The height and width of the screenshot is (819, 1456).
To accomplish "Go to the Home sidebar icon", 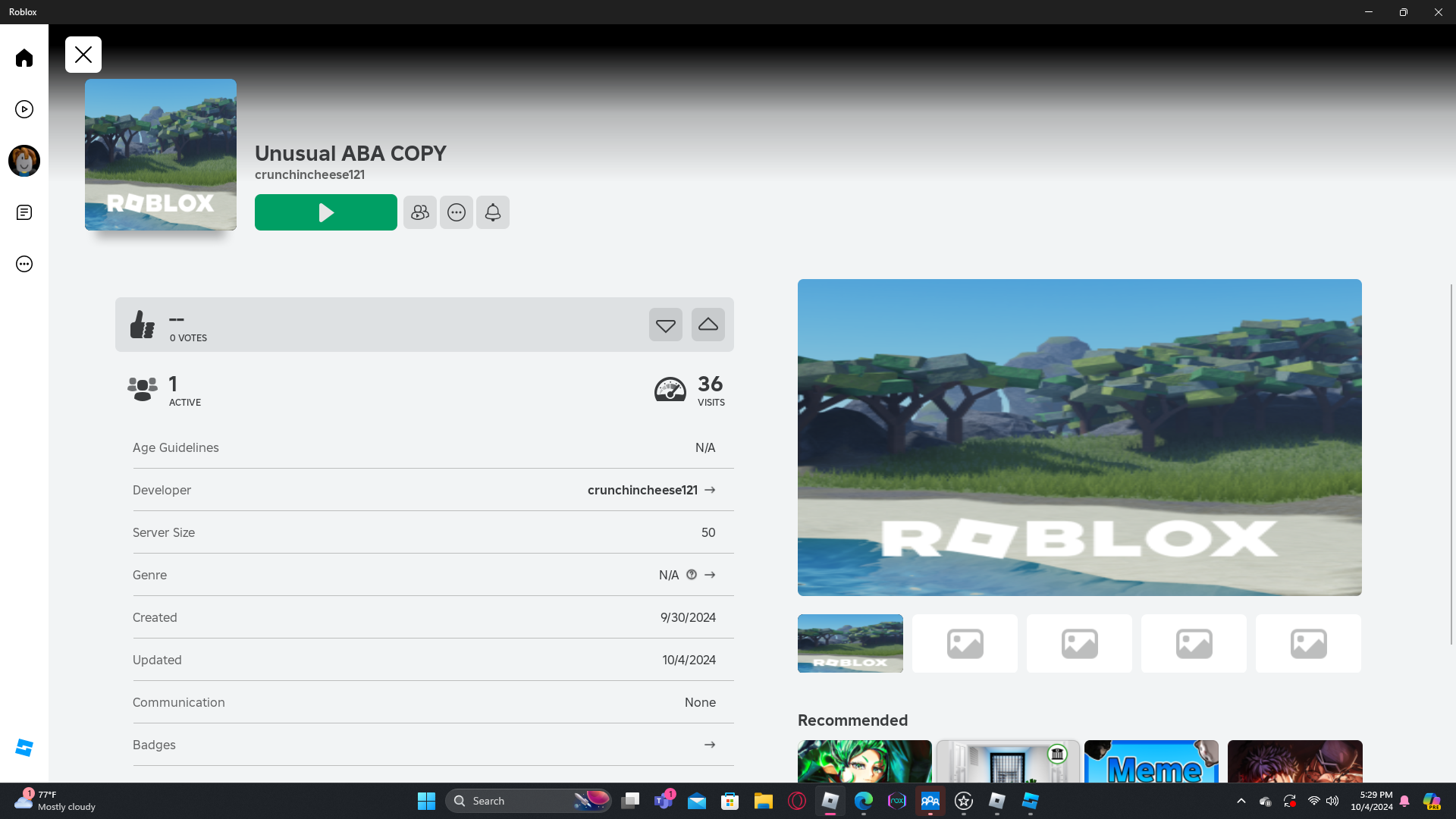I will [24, 58].
